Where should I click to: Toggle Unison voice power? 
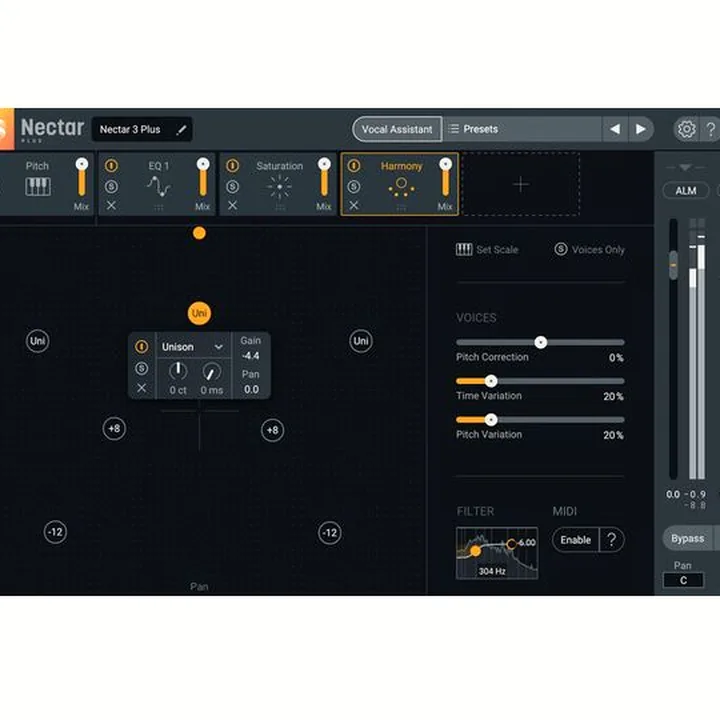tap(141, 347)
